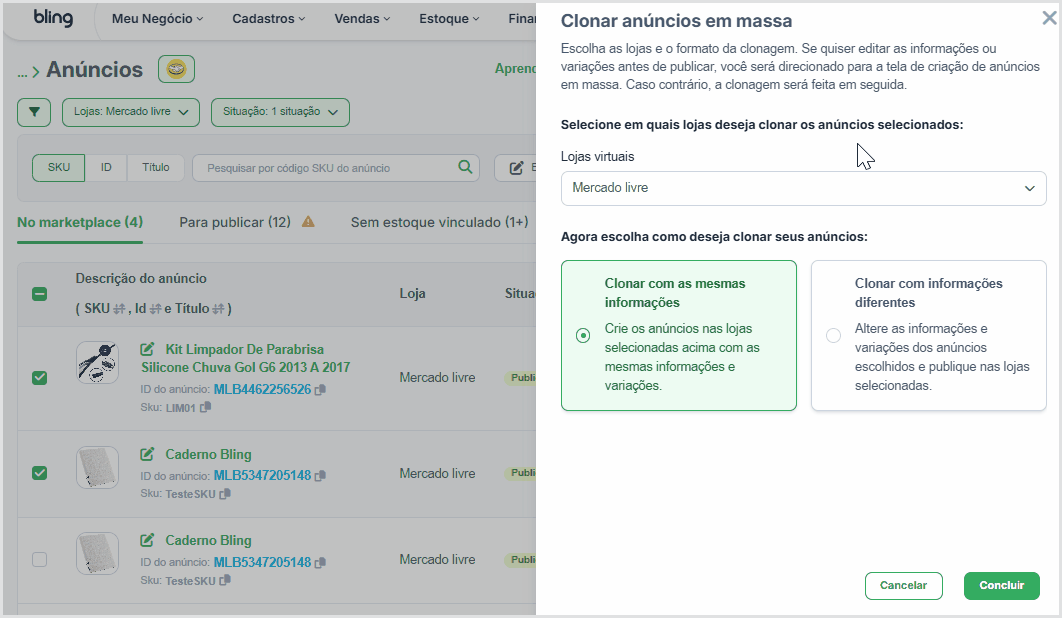Check the unchecked Caderno Bling row checkbox

39,559
